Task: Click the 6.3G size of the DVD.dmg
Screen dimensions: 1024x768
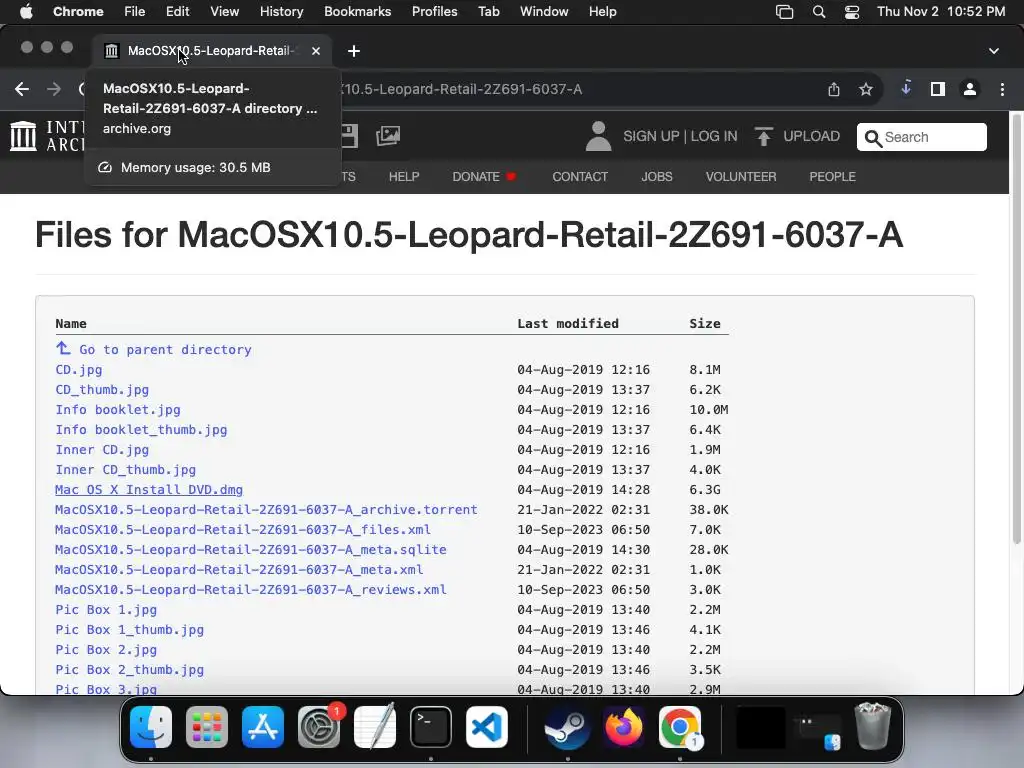Action: coord(705,490)
